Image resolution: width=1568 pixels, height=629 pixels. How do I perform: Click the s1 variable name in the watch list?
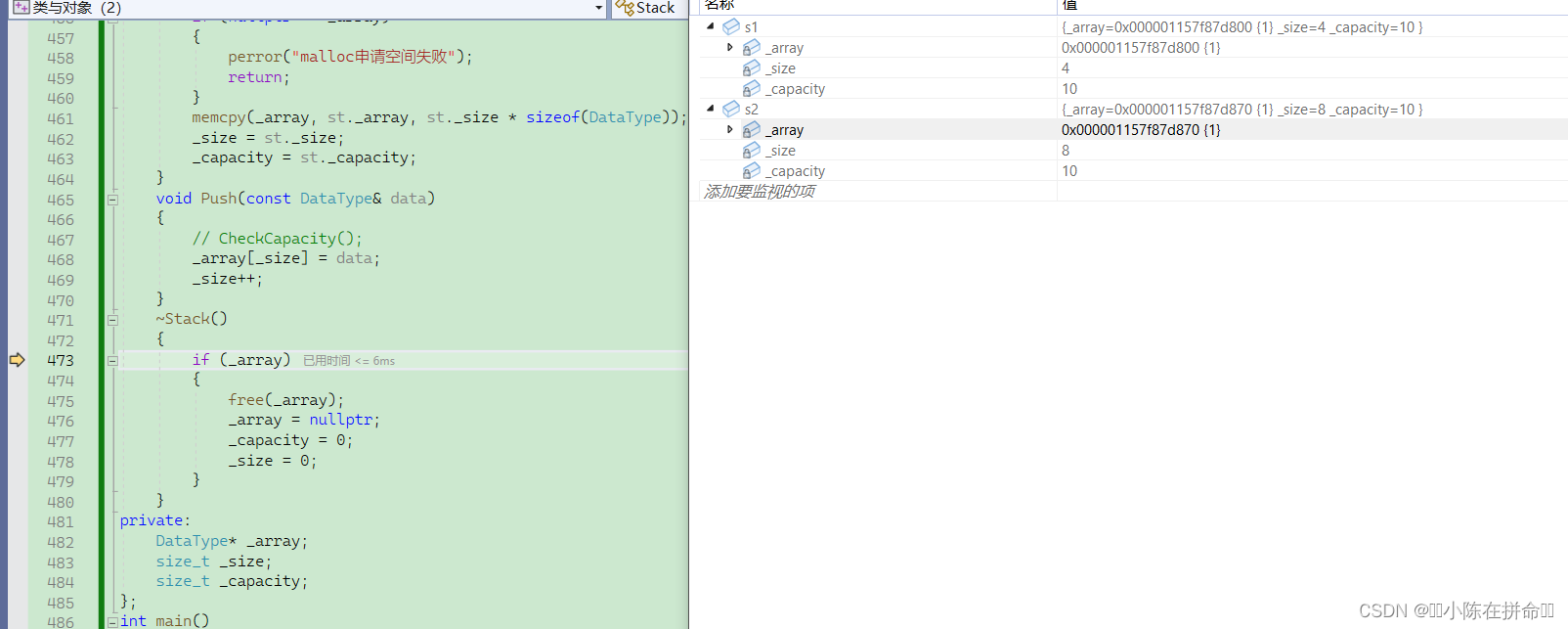coord(751,27)
